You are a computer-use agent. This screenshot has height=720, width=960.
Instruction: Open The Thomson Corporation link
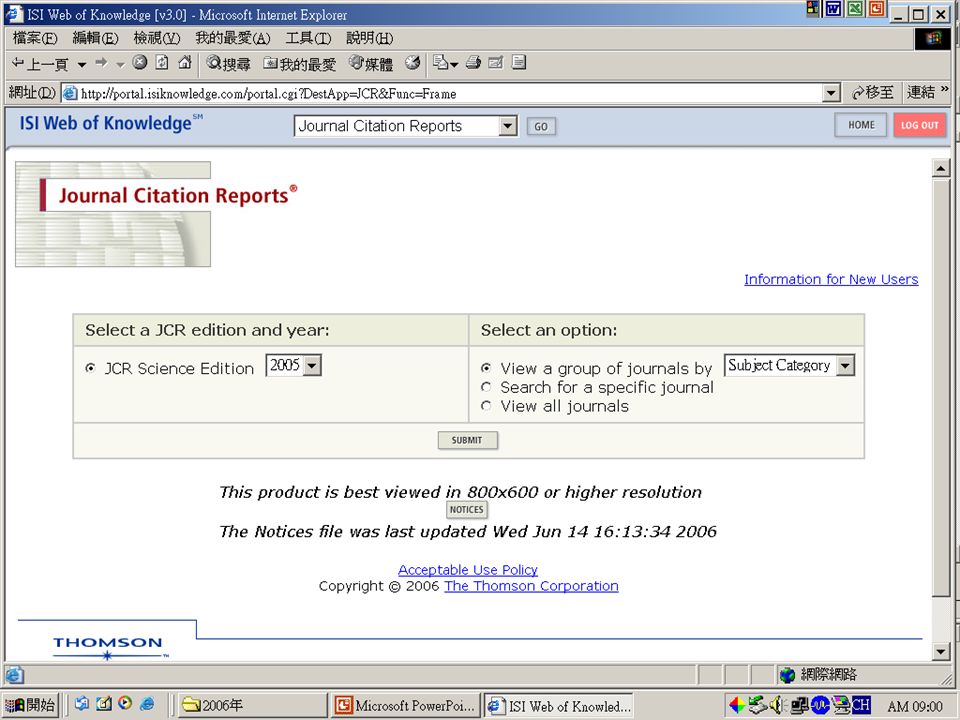click(x=531, y=586)
